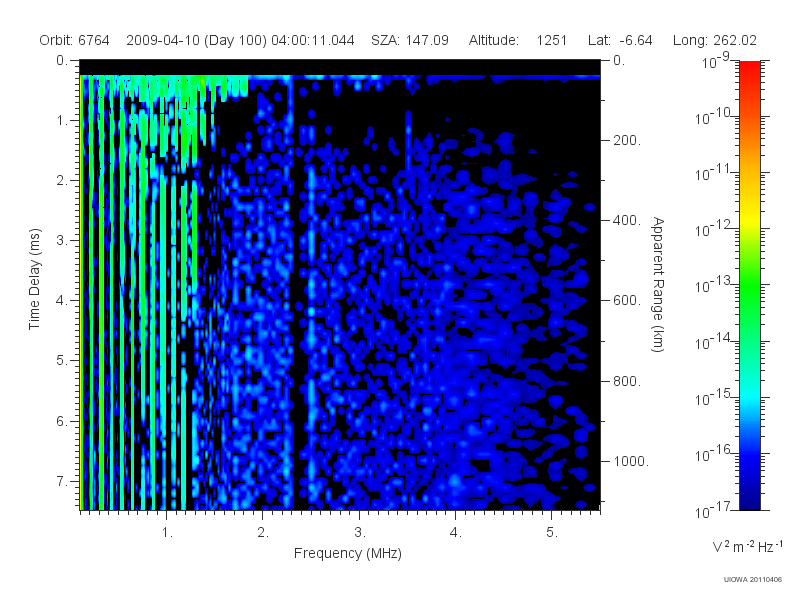Click the frequency tick label '5.'
Image resolution: width=800 pixels, height=600 pixels.
point(552,533)
